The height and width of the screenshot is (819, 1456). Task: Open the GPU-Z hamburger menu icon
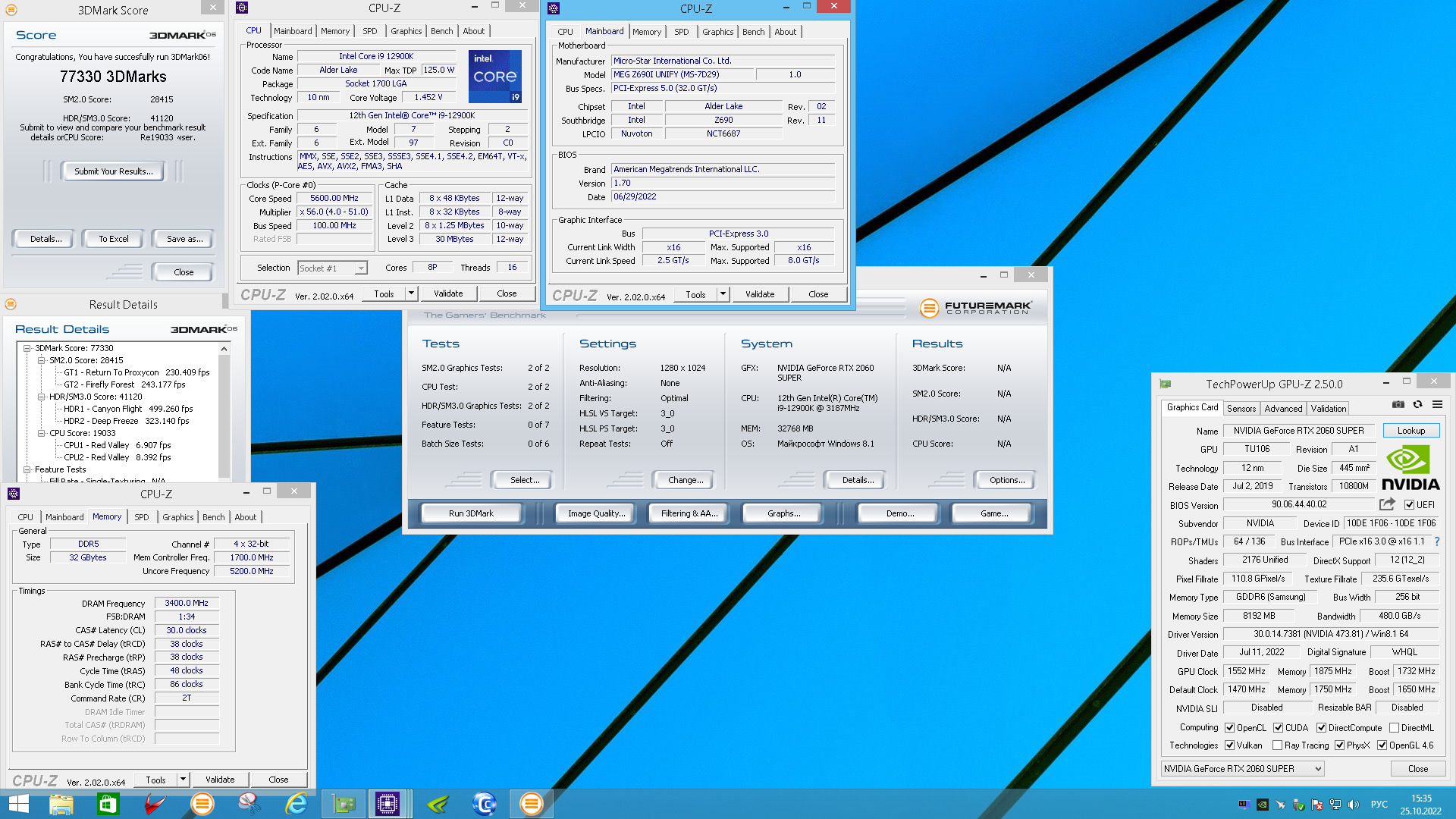[1437, 405]
